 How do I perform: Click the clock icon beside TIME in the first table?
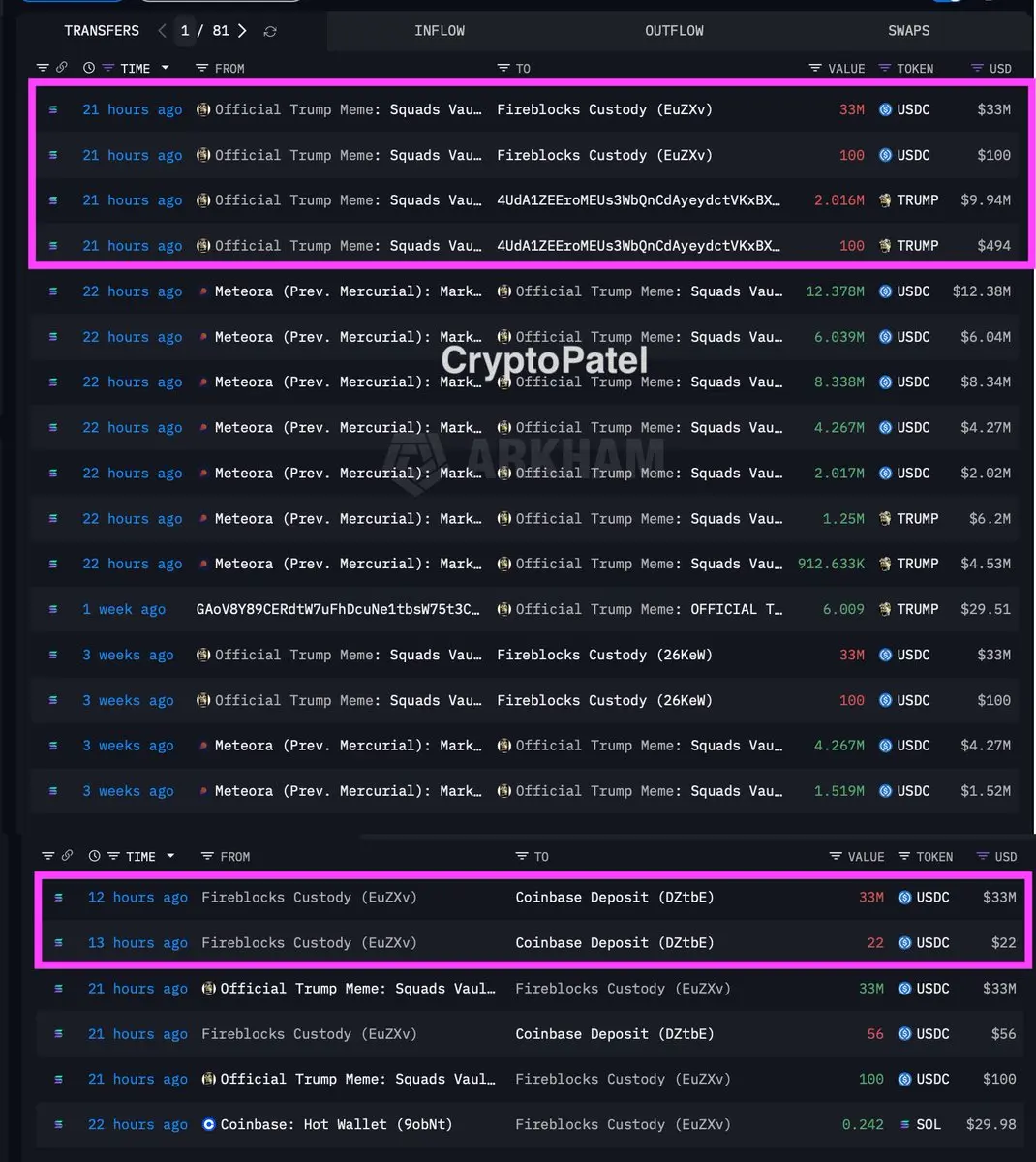click(x=89, y=68)
